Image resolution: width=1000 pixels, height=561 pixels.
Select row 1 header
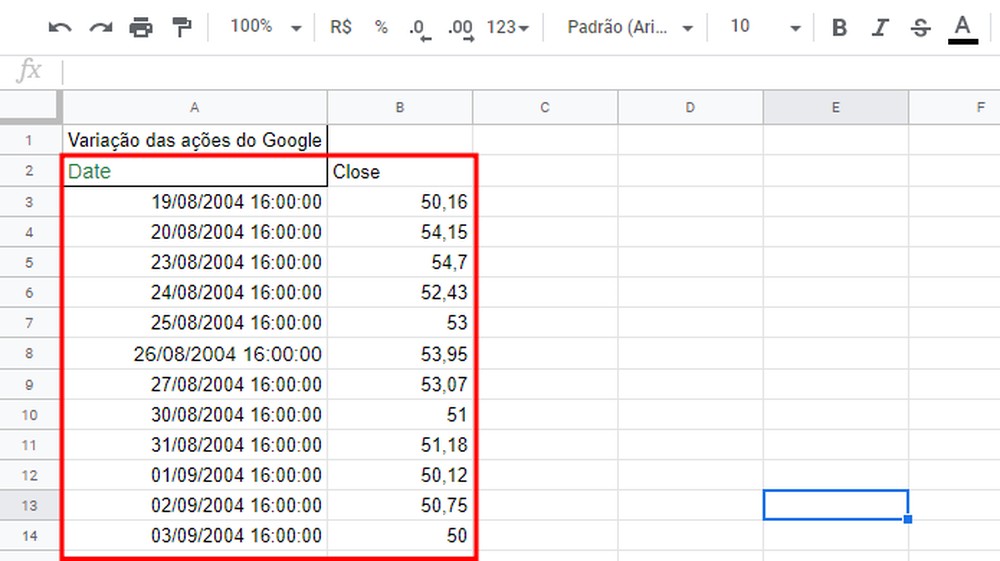[30, 140]
